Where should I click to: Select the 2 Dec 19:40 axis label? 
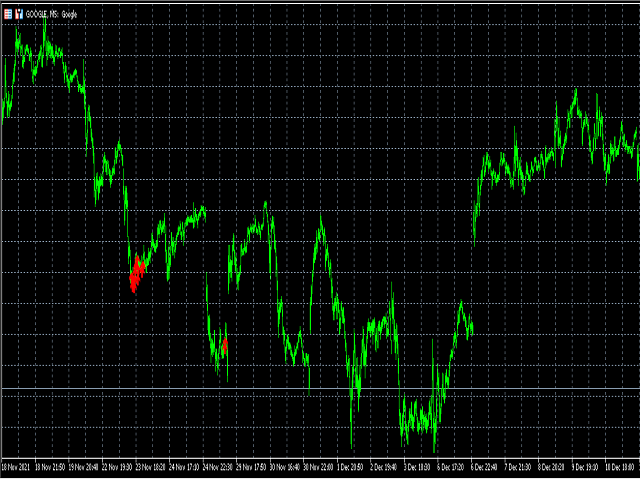[x=387, y=467]
